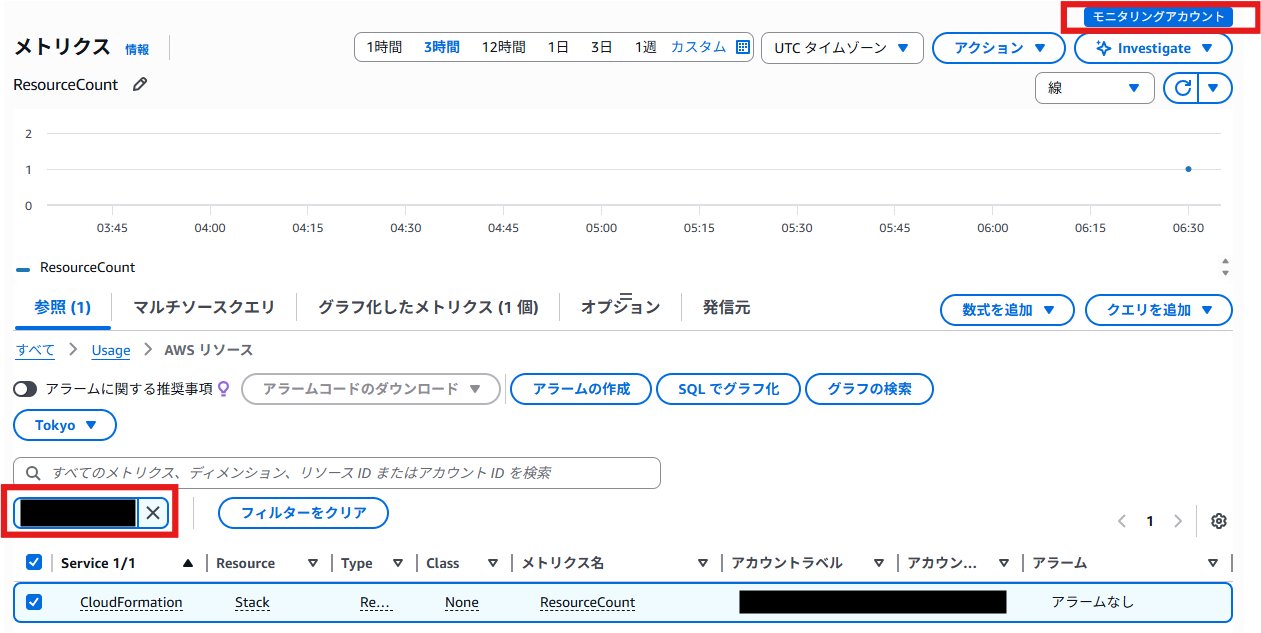Go to next page of metrics
This screenshot has height=633, width=1261.
(1178, 521)
